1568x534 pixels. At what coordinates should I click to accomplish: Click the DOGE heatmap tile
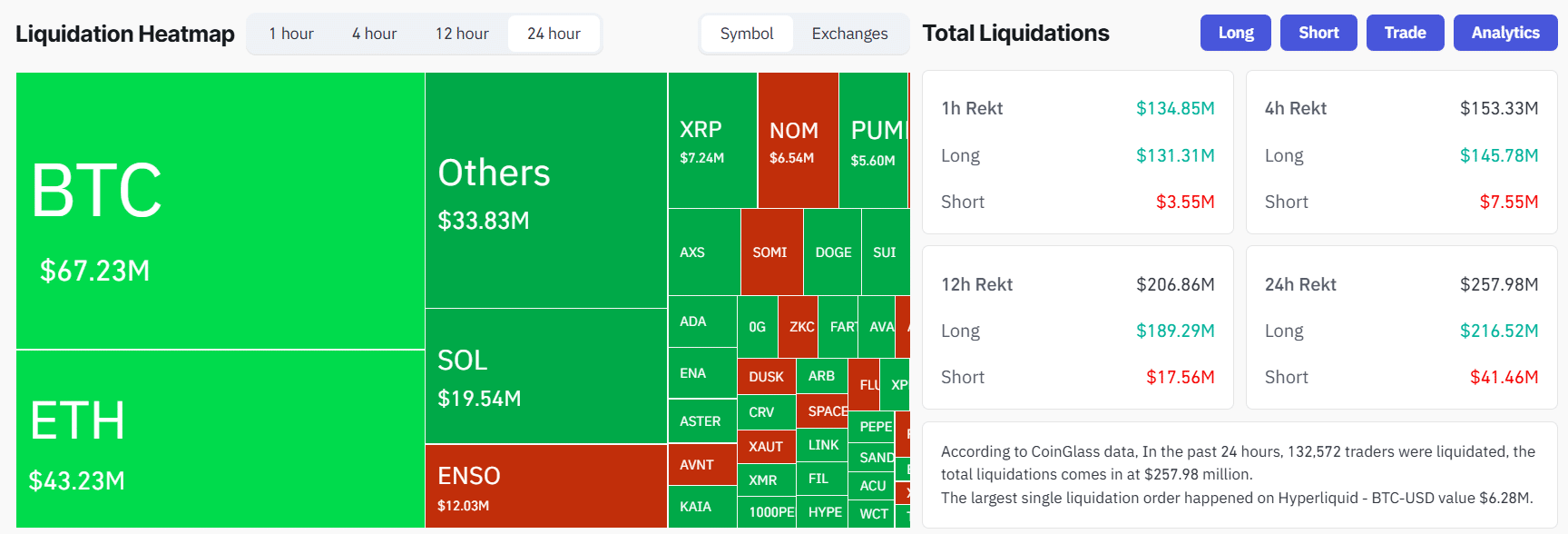tap(832, 252)
